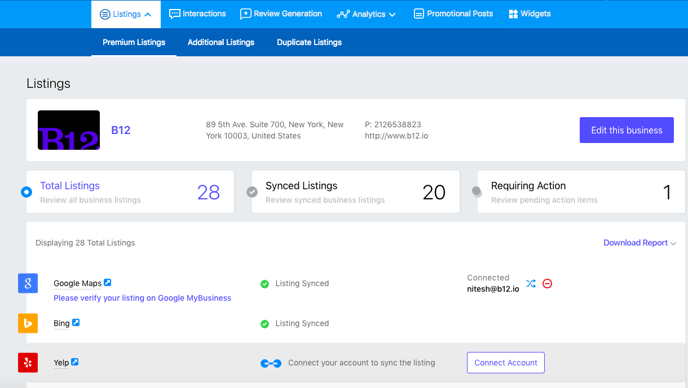Click the blue Google listing logo icon
Viewport: 688px width, 388px height.
pyautogui.click(x=28, y=283)
